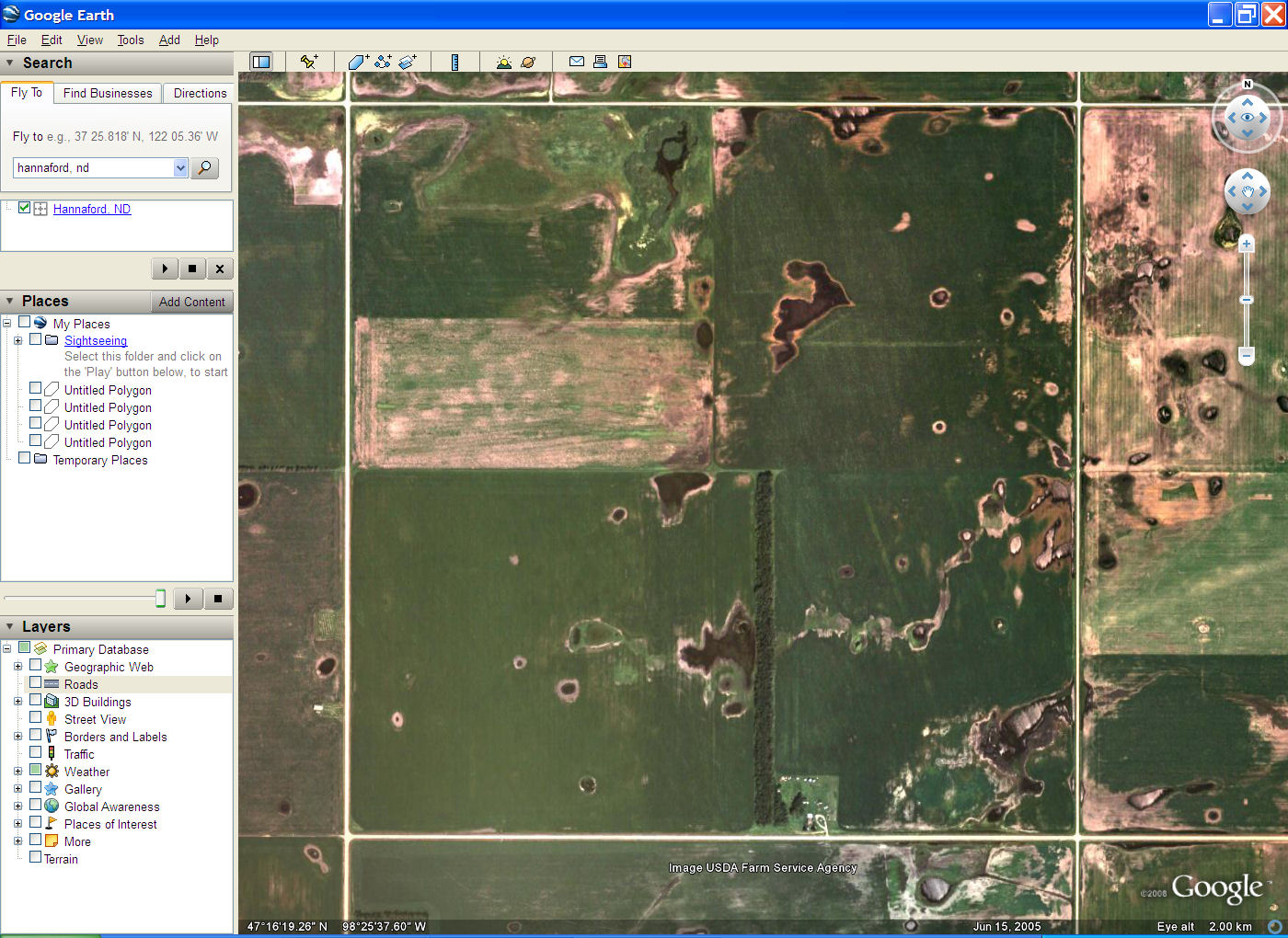Screen dimensions: 1288x938
Task: Click the search magnifier button
Action: coord(204,167)
